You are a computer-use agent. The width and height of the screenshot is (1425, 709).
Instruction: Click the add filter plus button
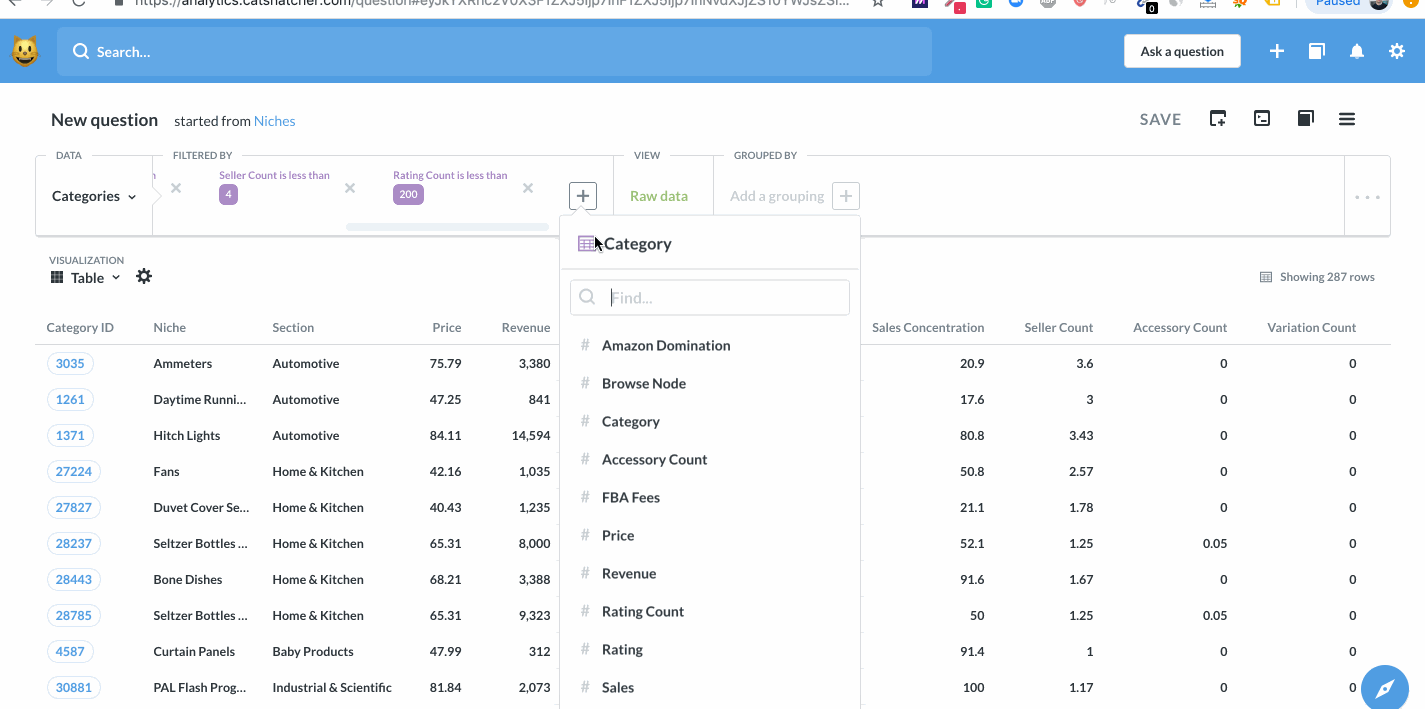[x=583, y=196]
